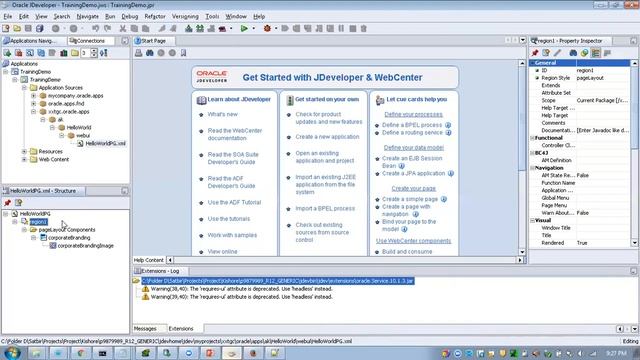Collapse the Application Sources folder
The image size is (640, 360).
pyautogui.click(x=24, y=88)
